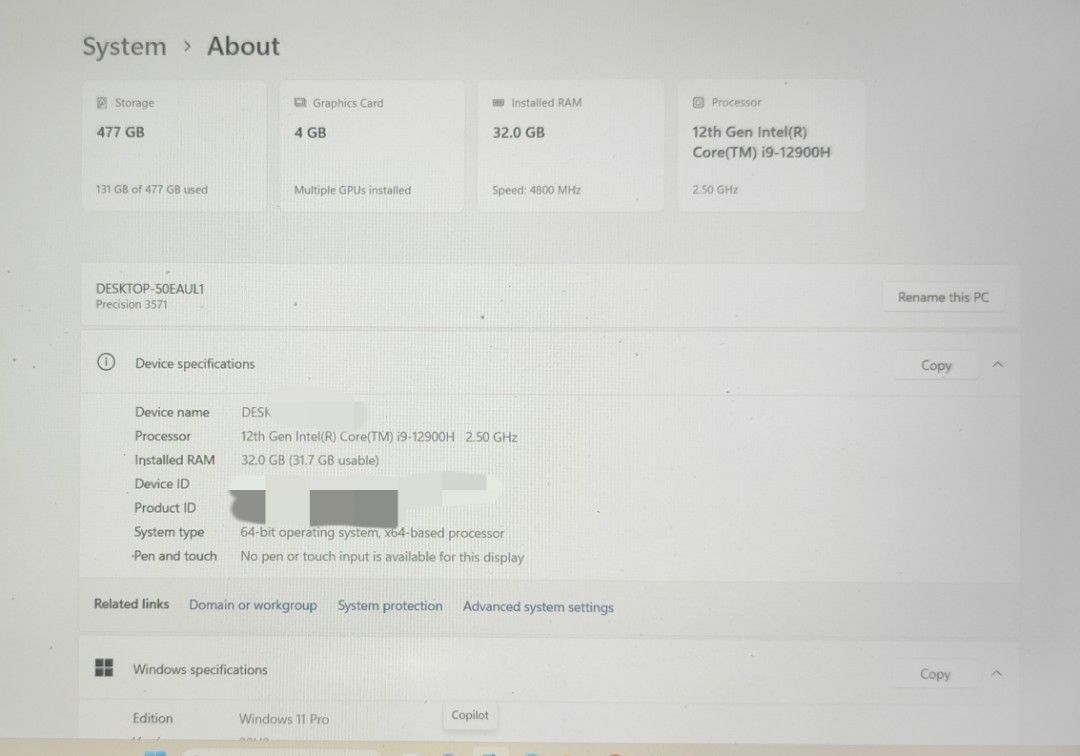Screen dimensions: 1080x756
Task: Click the Device specifications info icon
Action: point(106,362)
